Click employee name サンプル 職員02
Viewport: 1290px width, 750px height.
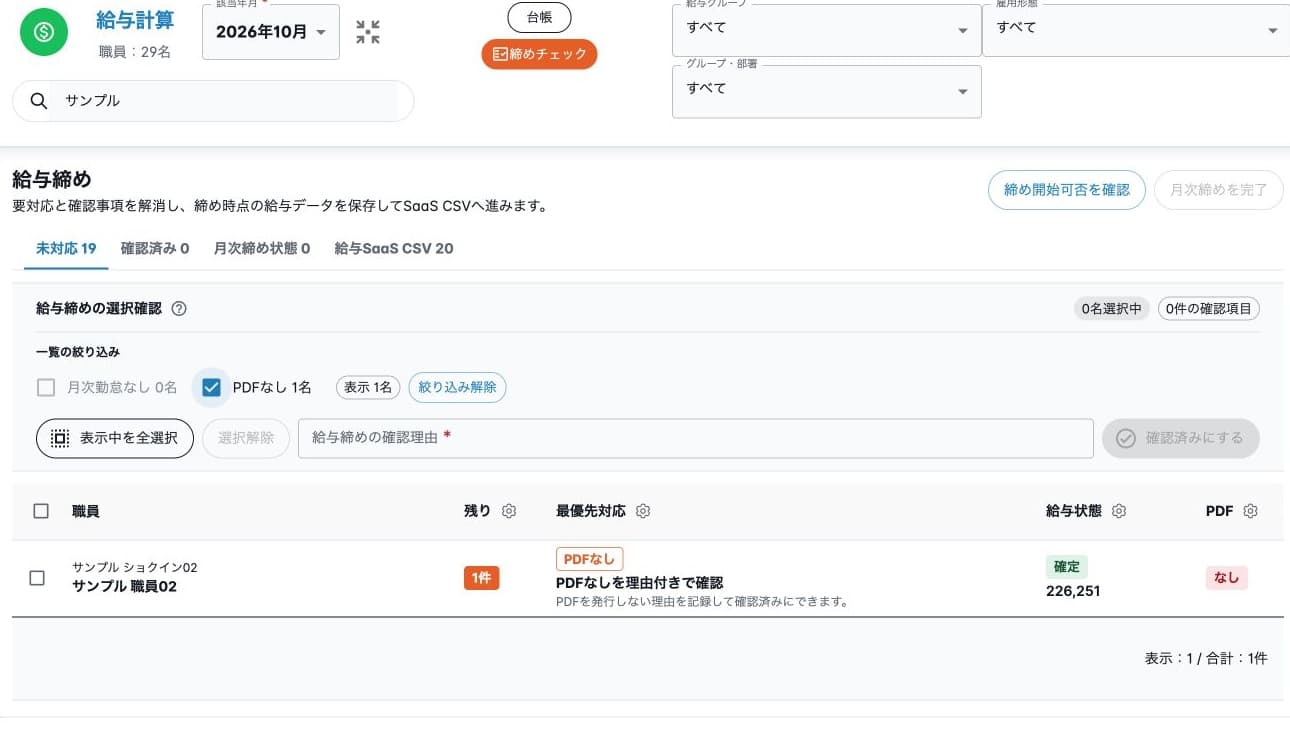tap(124, 587)
